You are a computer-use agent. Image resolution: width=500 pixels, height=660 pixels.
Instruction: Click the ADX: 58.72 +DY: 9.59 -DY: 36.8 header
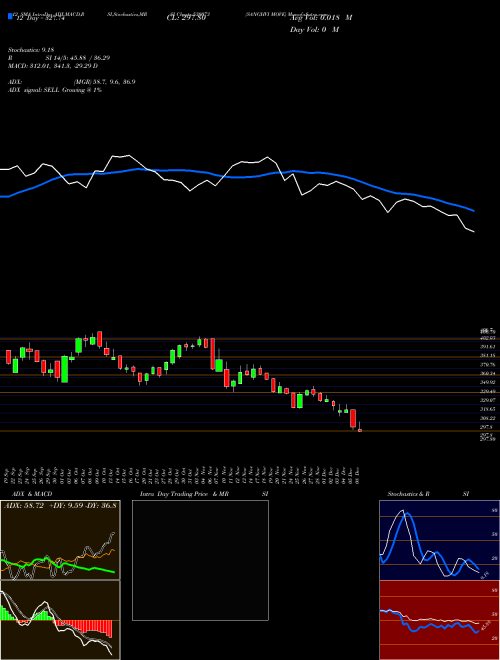(60, 505)
